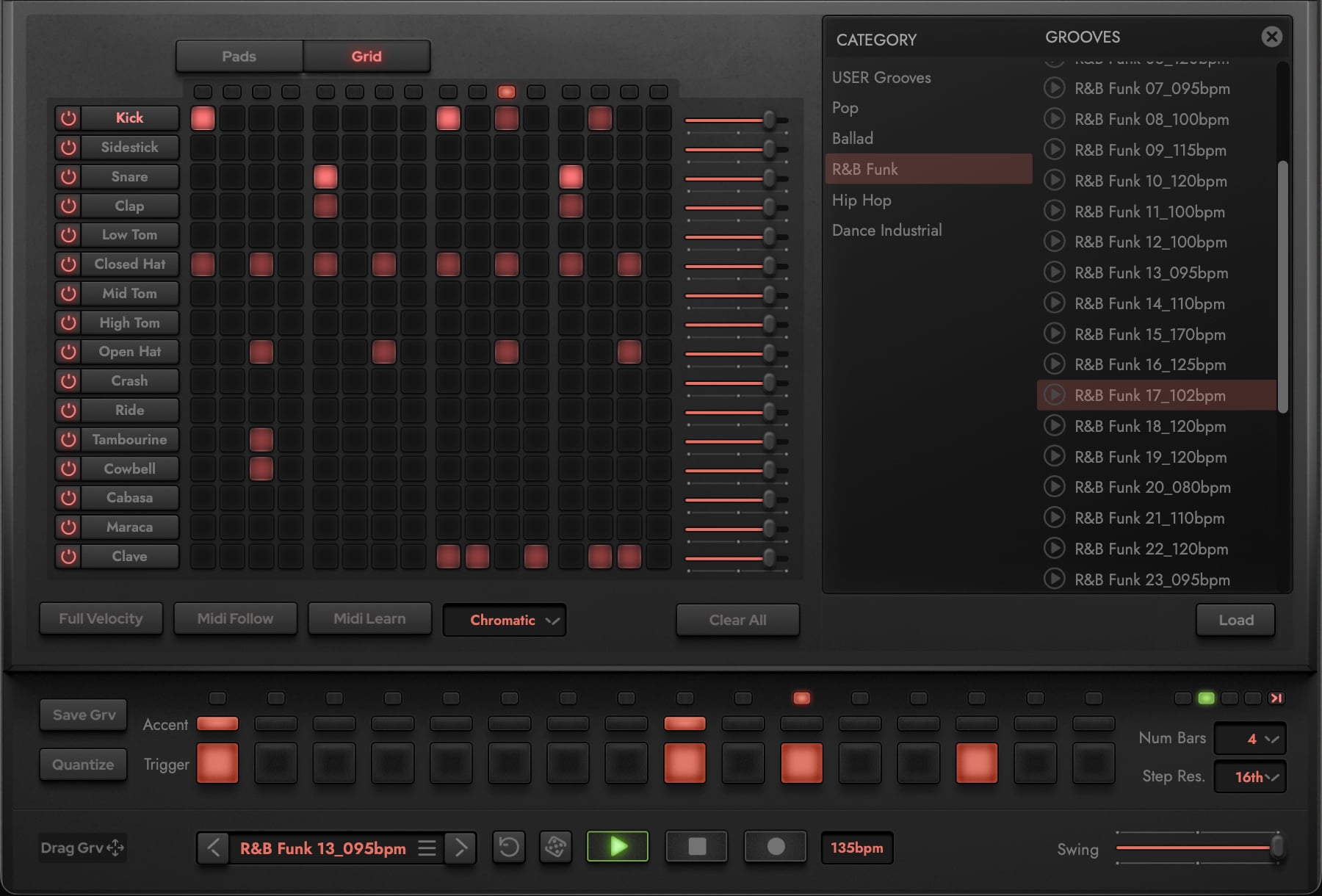The image size is (1322, 896).
Task: Toggle the Open Hat track power button
Action: pos(68,352)
